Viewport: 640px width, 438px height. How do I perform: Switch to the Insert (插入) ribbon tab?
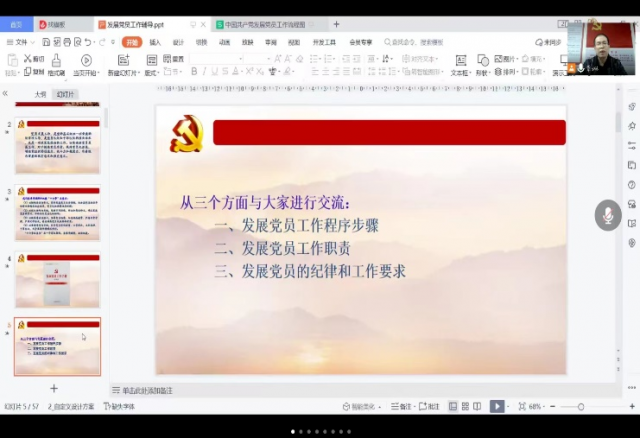coord(155,42)
